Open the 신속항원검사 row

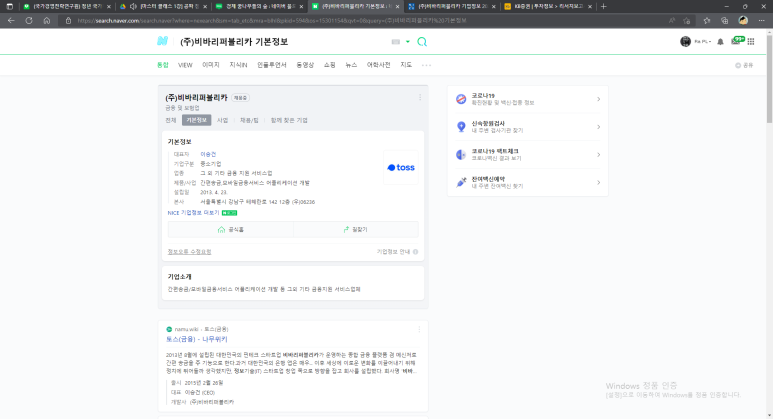pos(527,127)
